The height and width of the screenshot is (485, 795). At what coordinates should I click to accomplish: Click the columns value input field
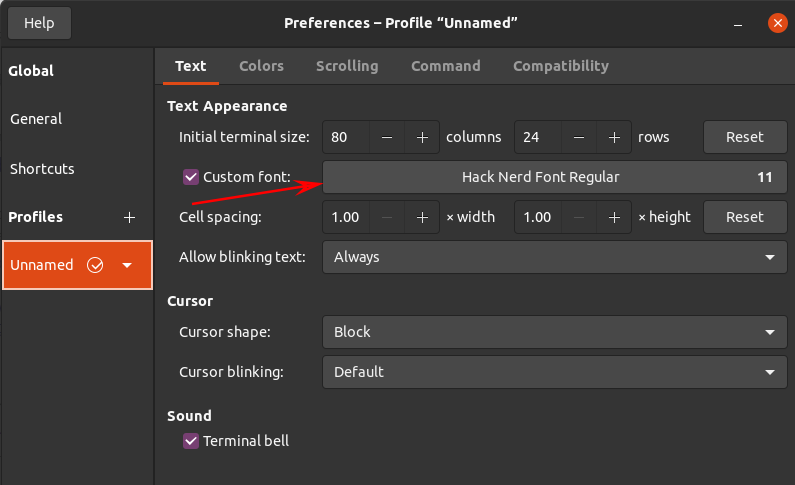[x=346, y=137]
